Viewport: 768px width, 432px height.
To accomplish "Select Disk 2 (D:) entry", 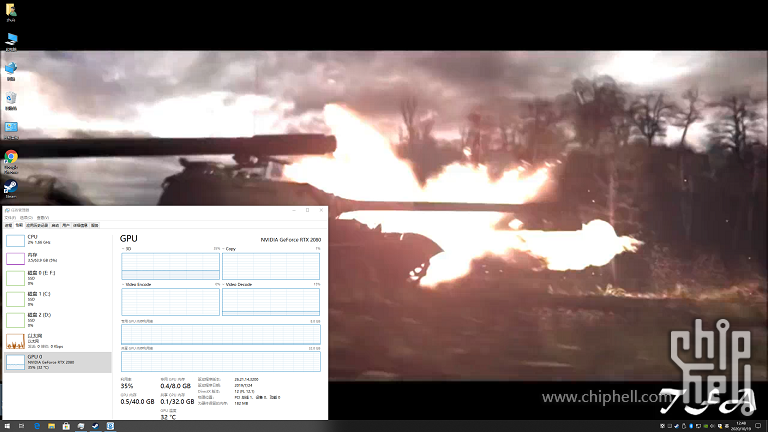I will pyautogui.click(x=57, y=320).
